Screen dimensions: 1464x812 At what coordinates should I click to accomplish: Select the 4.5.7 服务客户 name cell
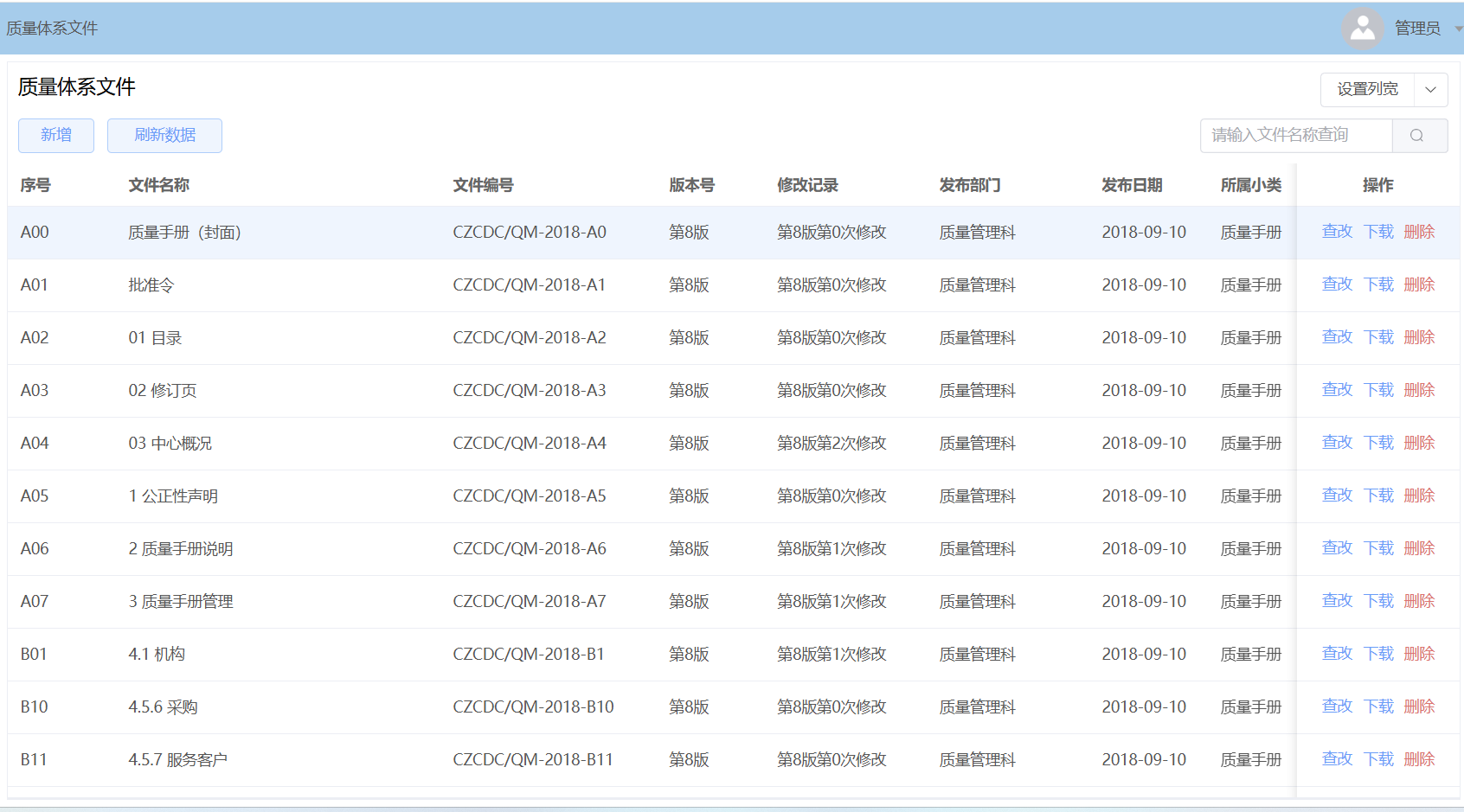177,760
